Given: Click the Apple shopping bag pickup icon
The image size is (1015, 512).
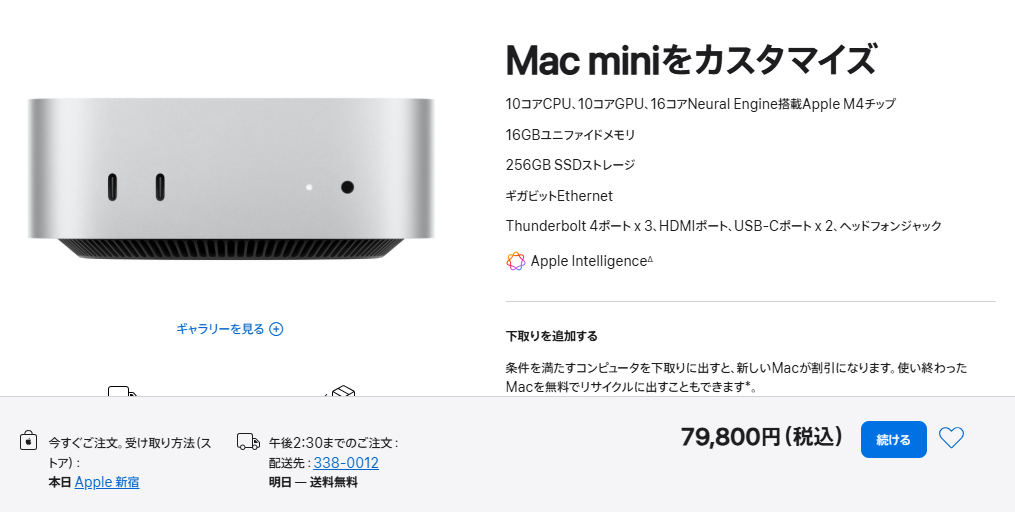Looking at the screenshot, I should pyautogui.click(x=29, y=441).
